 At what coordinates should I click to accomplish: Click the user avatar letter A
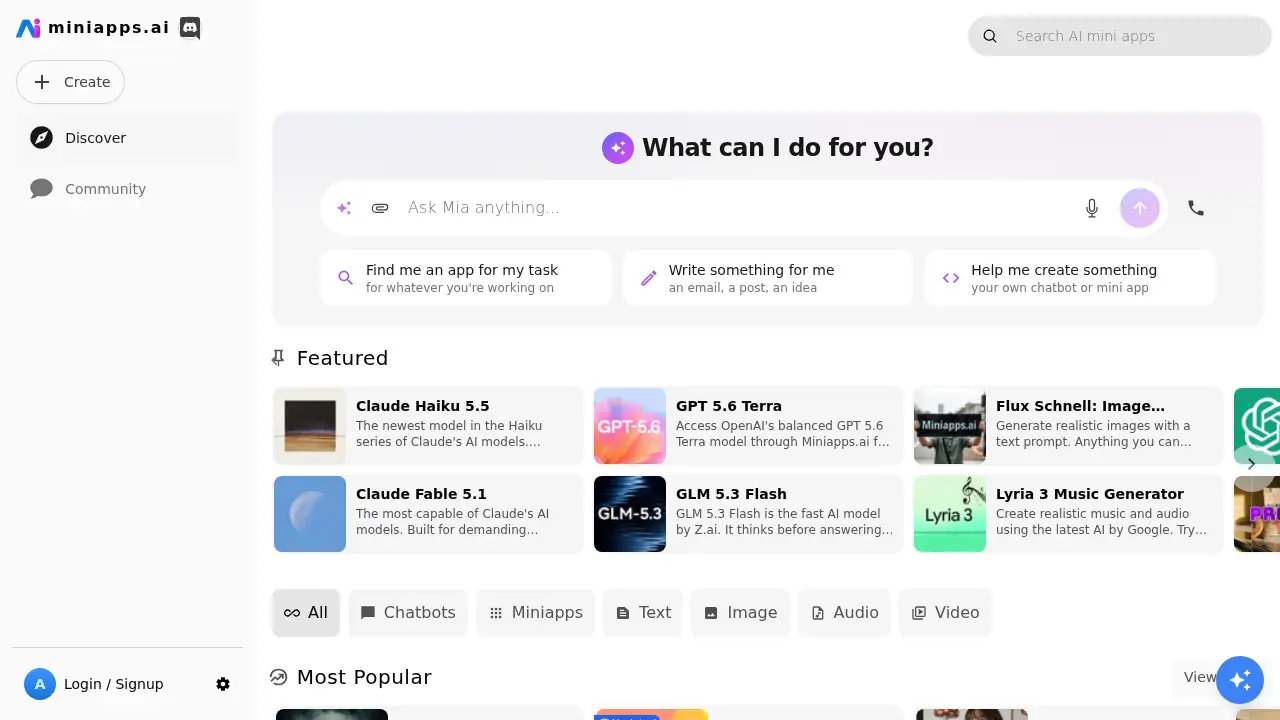click(x=40, y=684)
